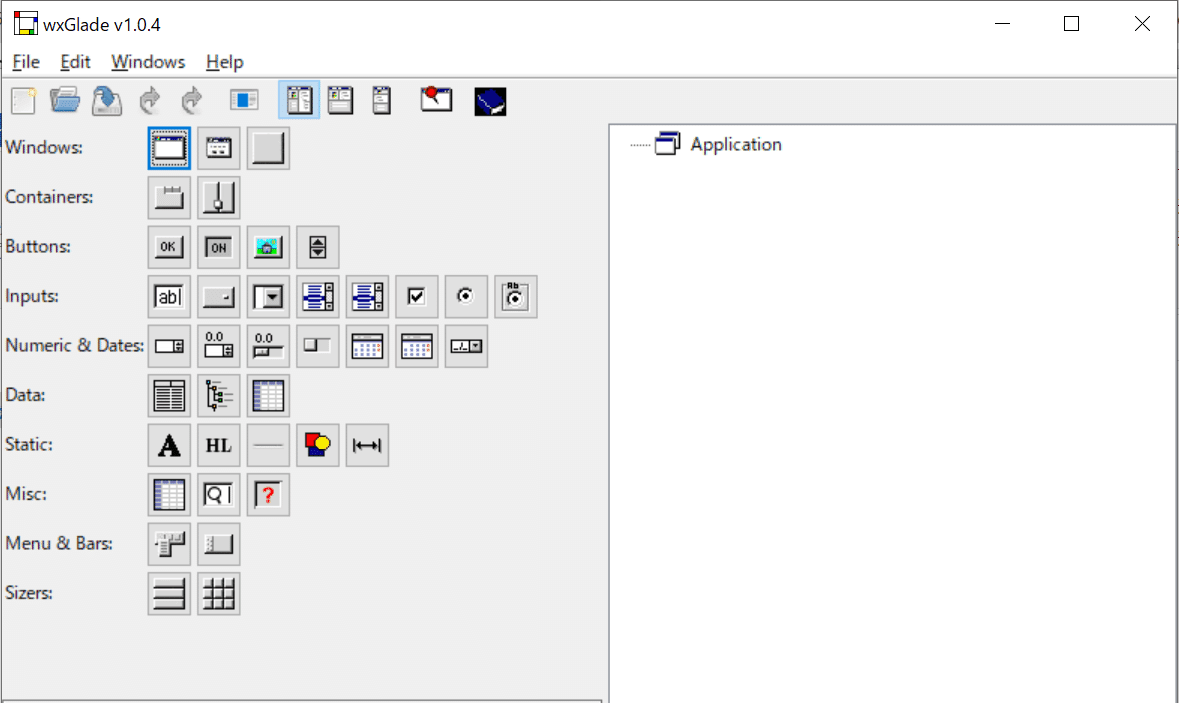Screen dimensions: 1179x703
Task: Select the Application tree node
Action: (736, 144)
